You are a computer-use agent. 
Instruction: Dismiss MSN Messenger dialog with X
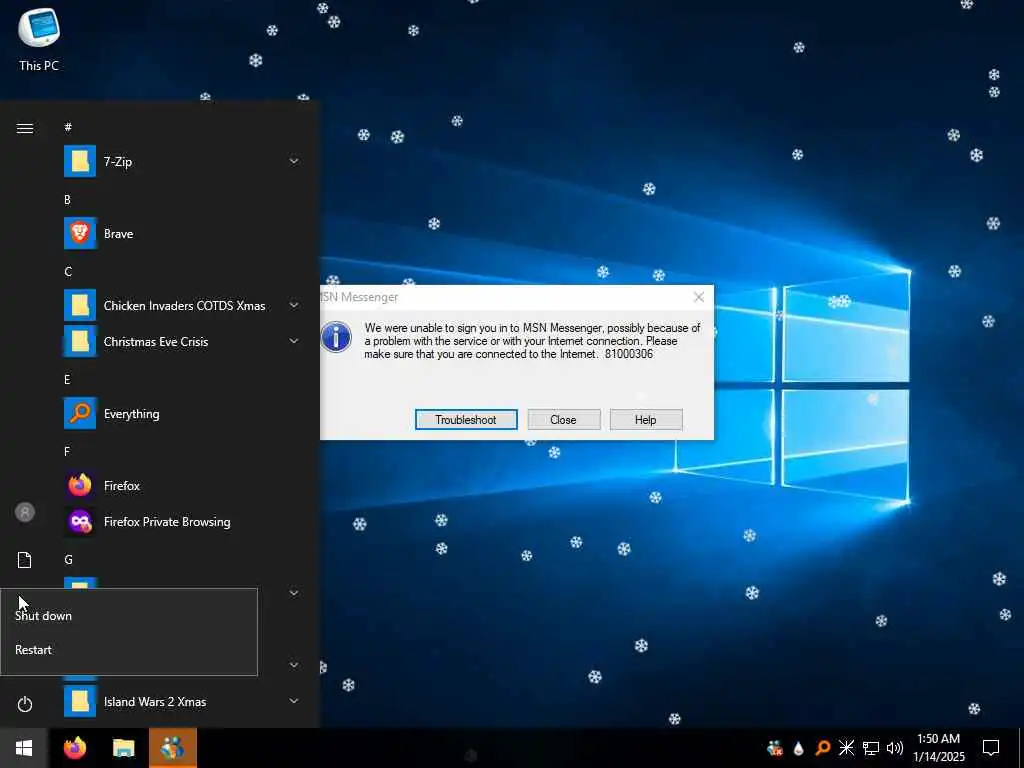click(x=699, y=297)
